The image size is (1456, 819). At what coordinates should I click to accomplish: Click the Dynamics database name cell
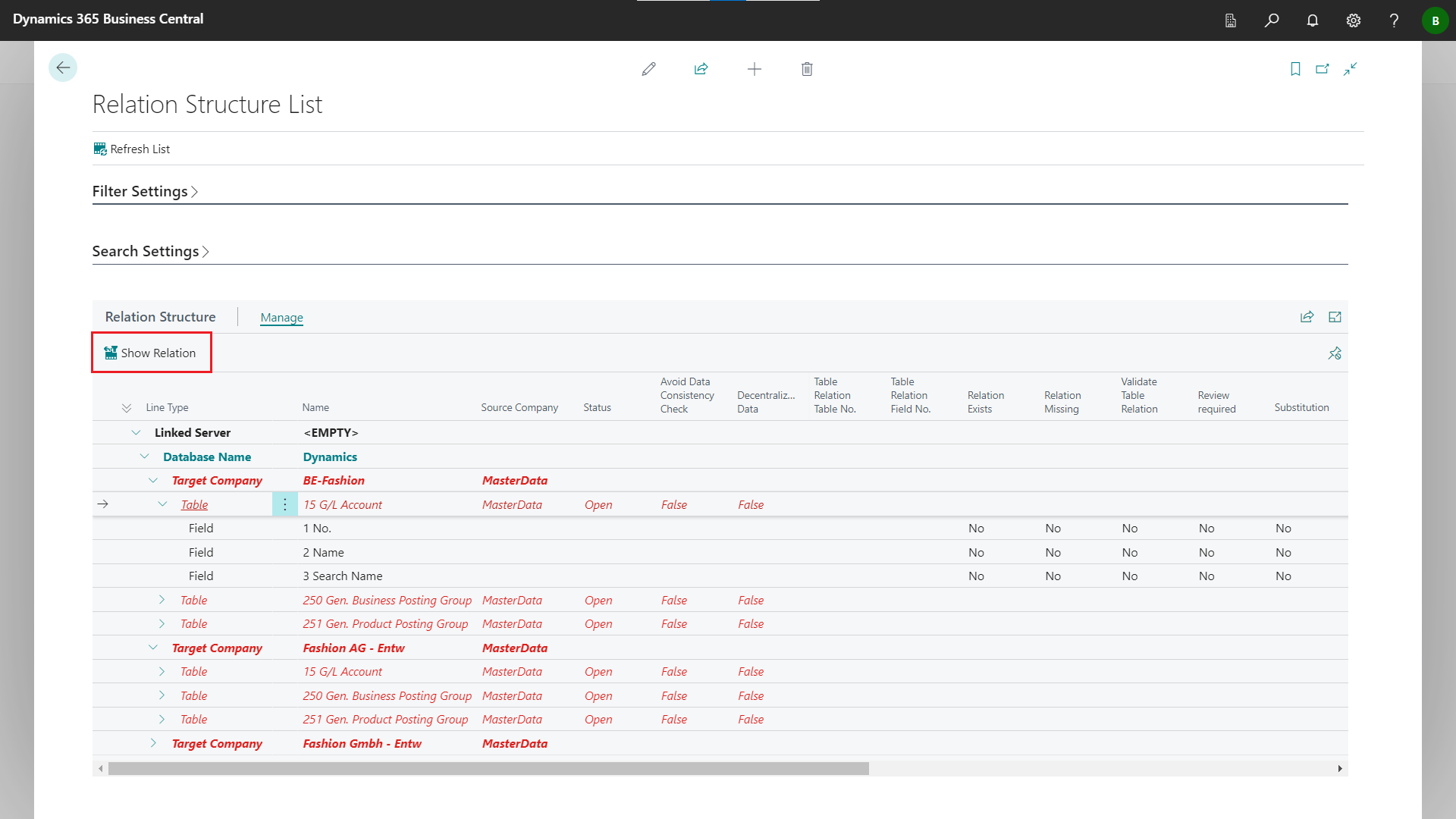click(x=330, y=457)
